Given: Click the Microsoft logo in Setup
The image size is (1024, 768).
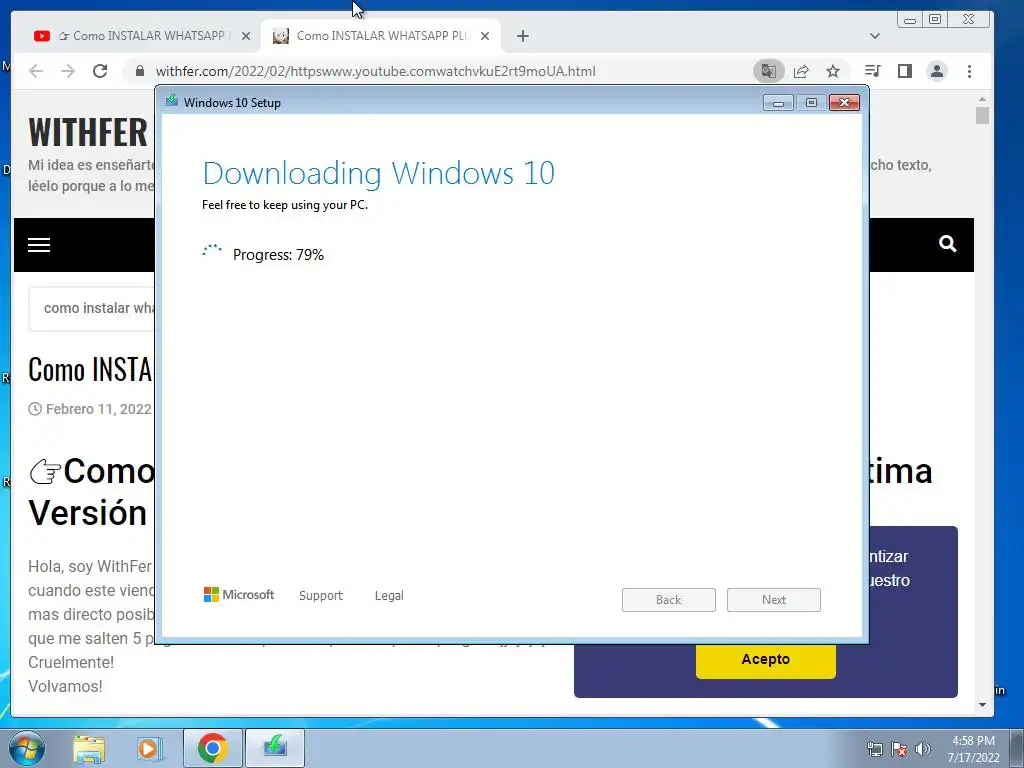Looking at the screenshot, I should pyautogui.click(x=239, y=594).
